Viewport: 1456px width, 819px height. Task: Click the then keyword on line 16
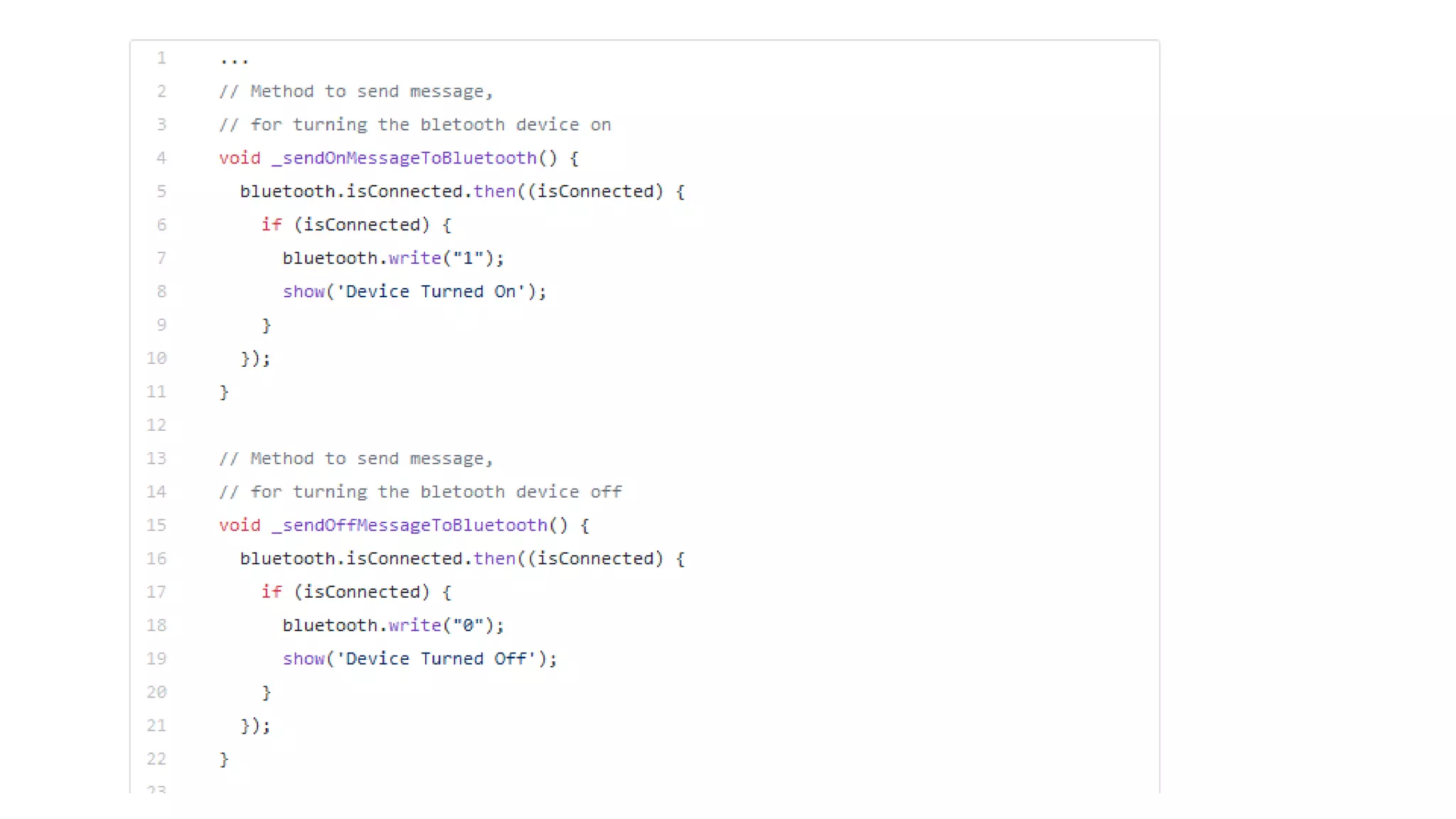(x=494, y=559)
